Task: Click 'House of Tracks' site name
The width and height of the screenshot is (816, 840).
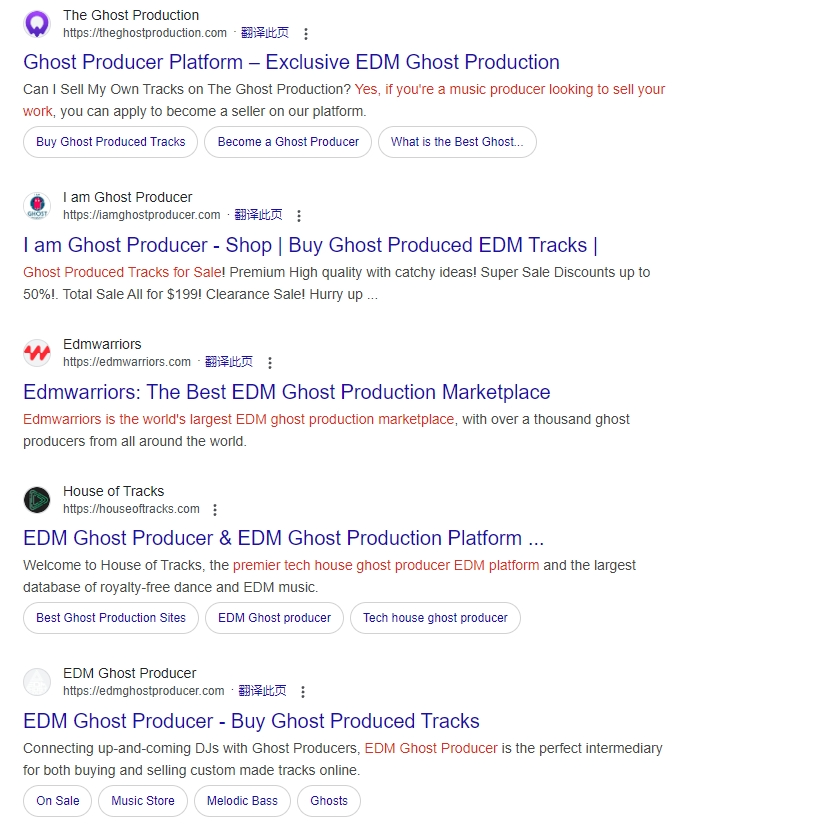Action: coord(114,491)
